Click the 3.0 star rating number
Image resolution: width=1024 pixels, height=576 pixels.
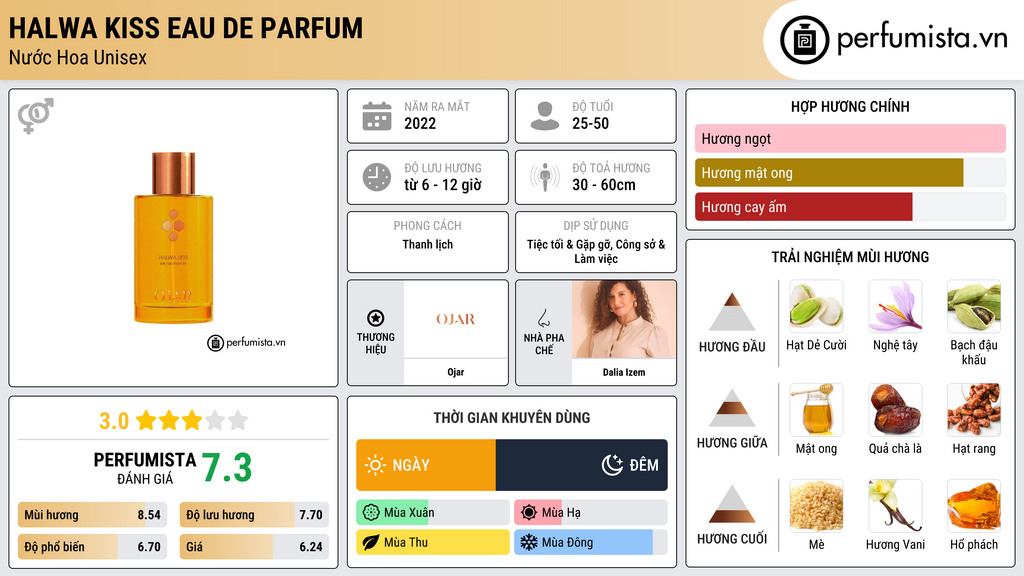pyautogui.click(x=114, y=421)
